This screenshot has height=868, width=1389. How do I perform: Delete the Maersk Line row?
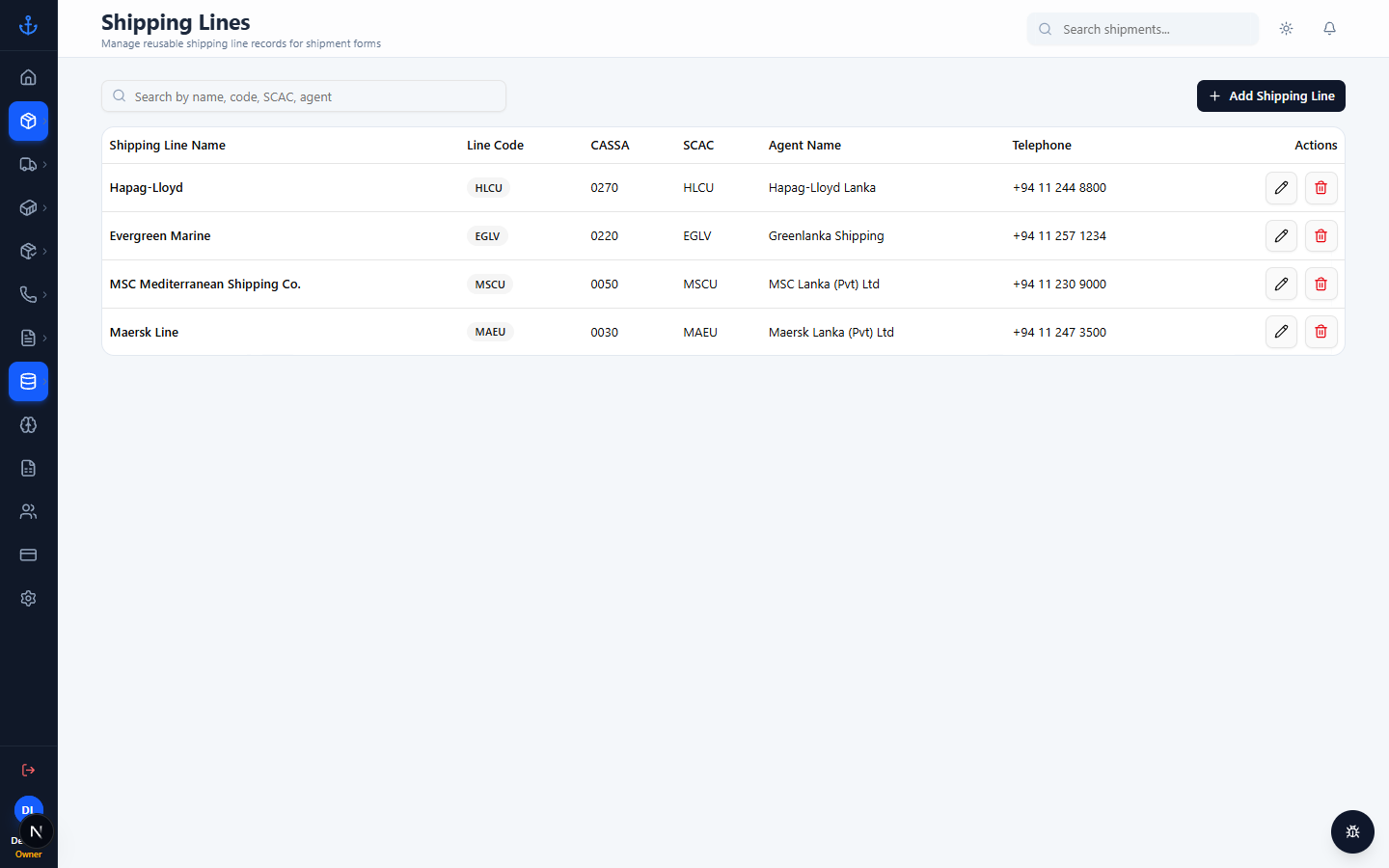(1321, 332)
